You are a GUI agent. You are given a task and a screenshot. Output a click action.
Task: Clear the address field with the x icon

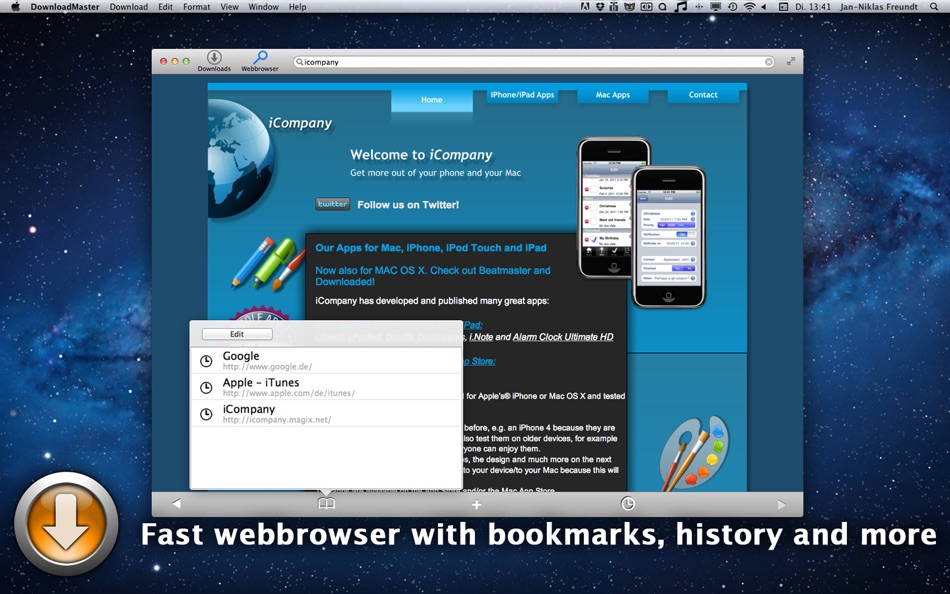(768, 62)
